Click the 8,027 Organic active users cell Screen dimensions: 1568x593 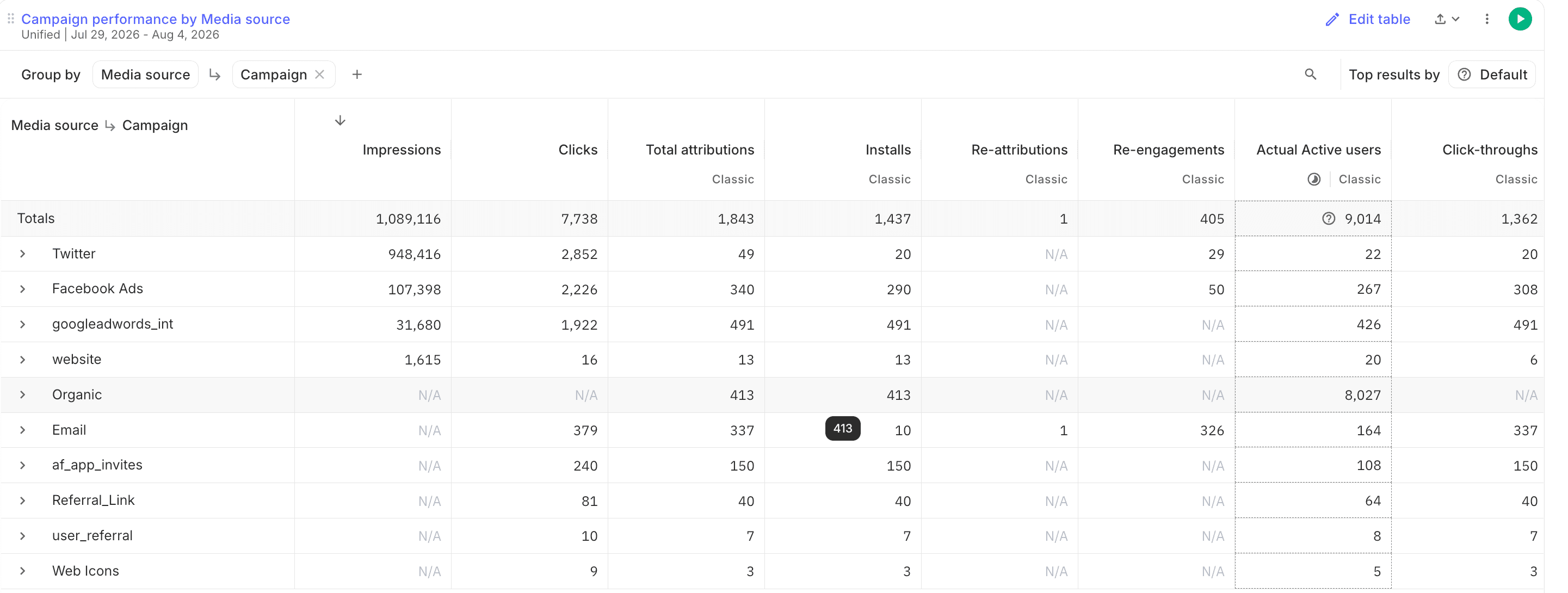pos(1362,395)
